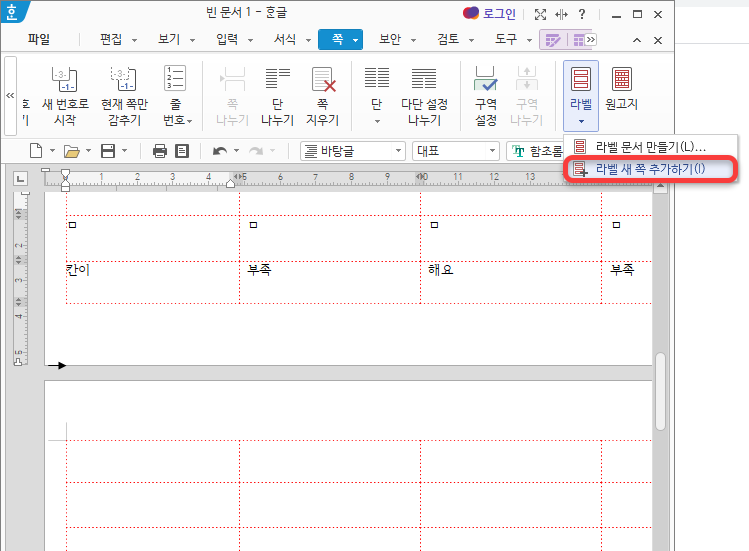Open a file with the folder icon
The width and height of the screenshot is (749, 551).
(x=72, y=151)
